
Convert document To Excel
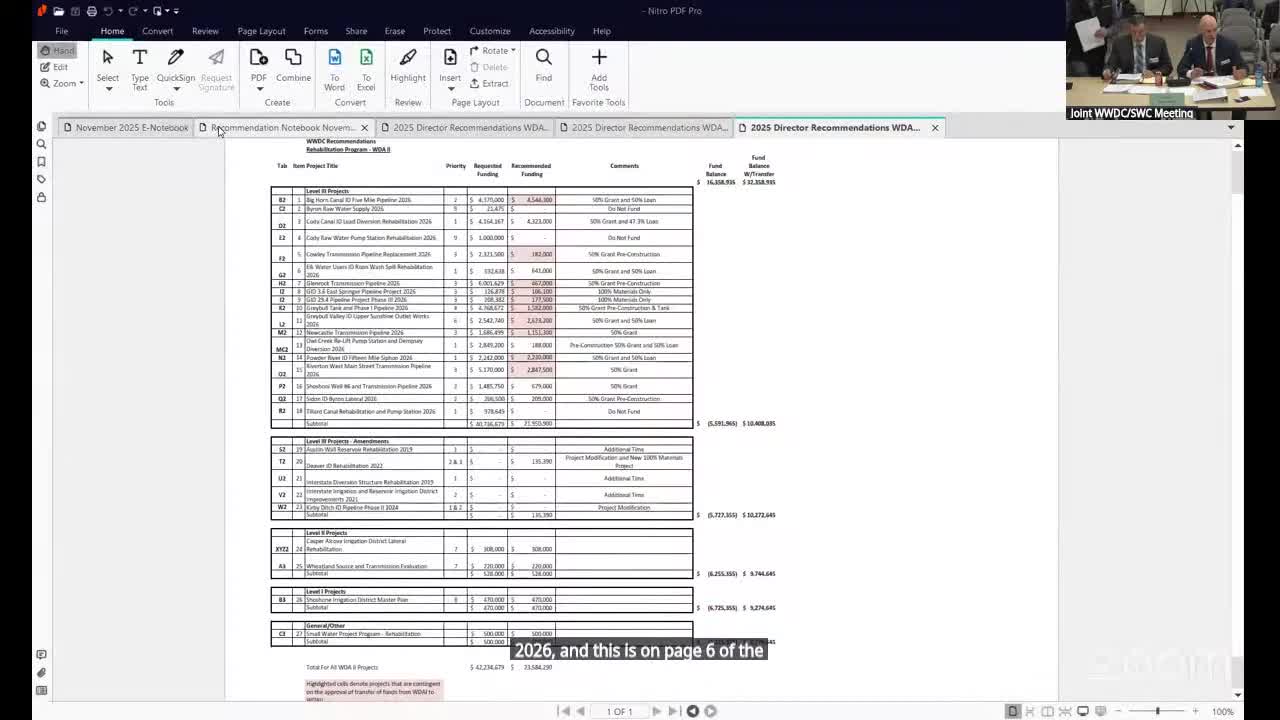[x=366, y=66]
